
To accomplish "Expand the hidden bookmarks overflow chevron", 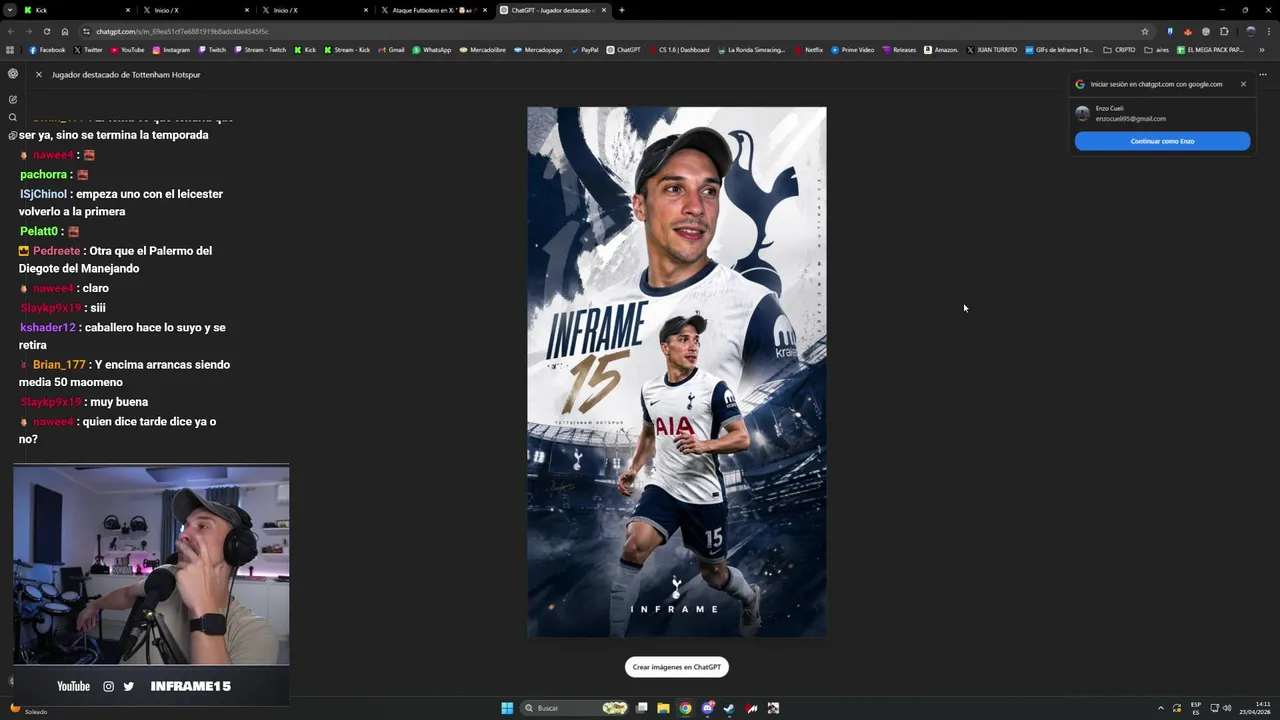I will click(x=1262, y=50).
